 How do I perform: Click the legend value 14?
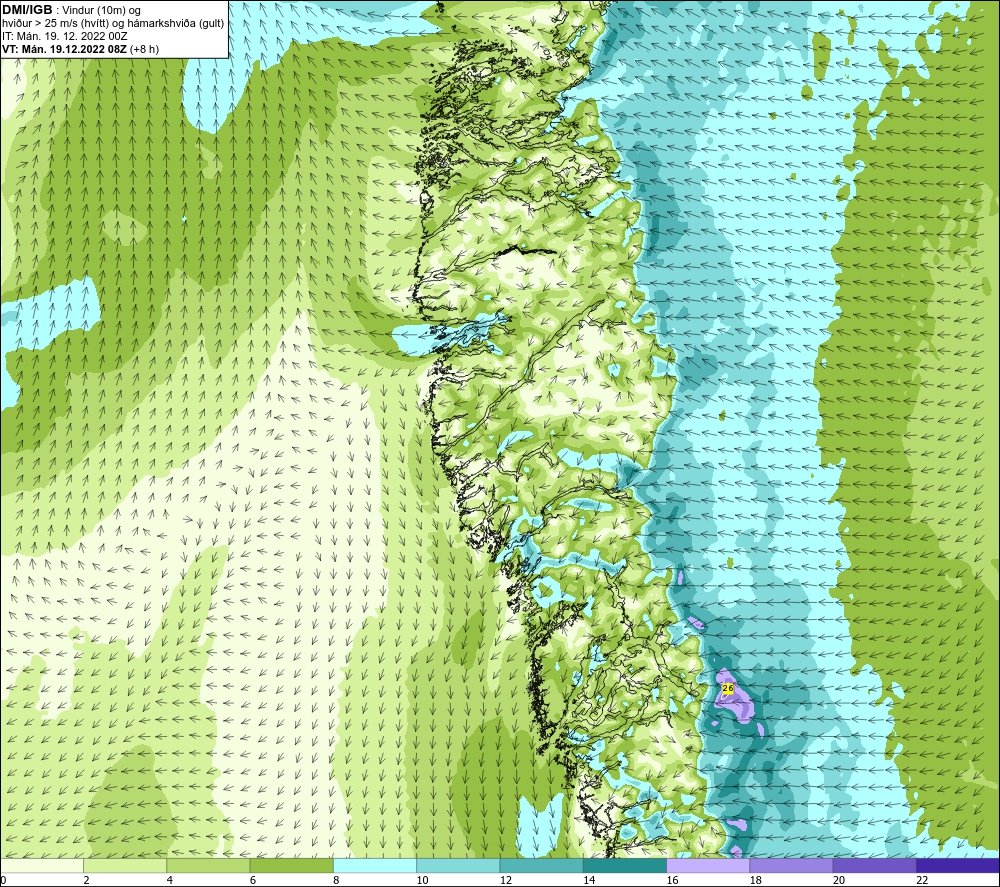pyautogui.click(x=589, y=881)
